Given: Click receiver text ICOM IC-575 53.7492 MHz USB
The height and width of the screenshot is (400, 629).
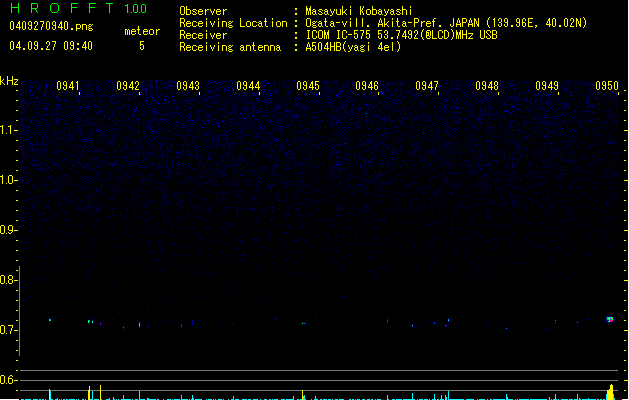Looking at the screenshot, I should pyautogui.click(x=401, y=35).
